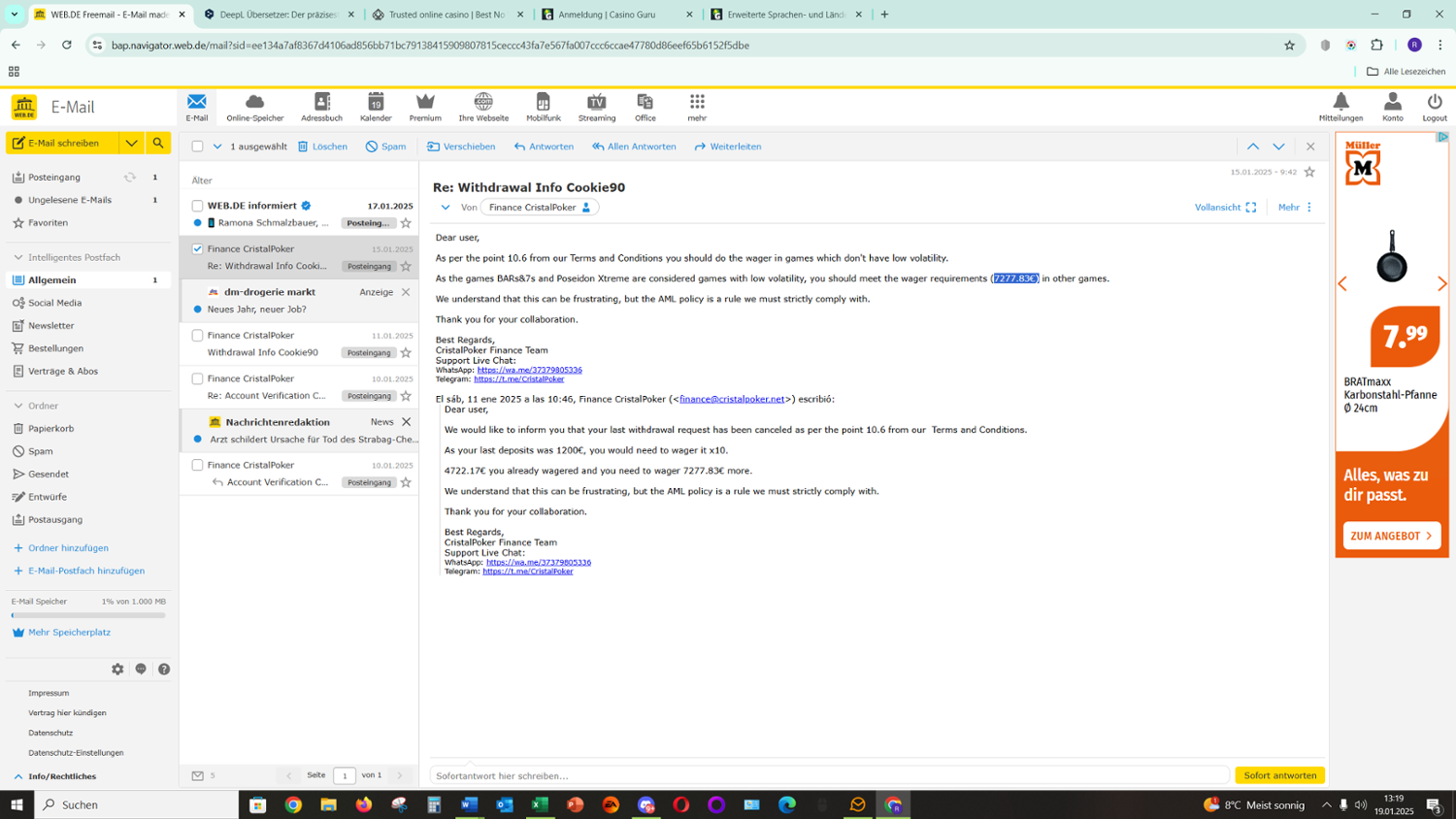Open Online-Speicher cloud icon

point(254,107)
